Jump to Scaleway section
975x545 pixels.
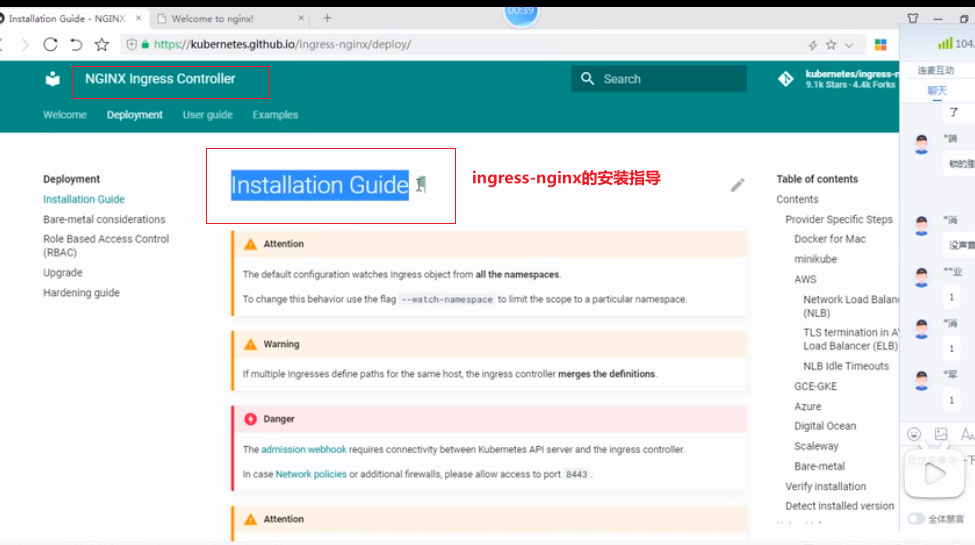pyautogui.click(x=816, y=446)
